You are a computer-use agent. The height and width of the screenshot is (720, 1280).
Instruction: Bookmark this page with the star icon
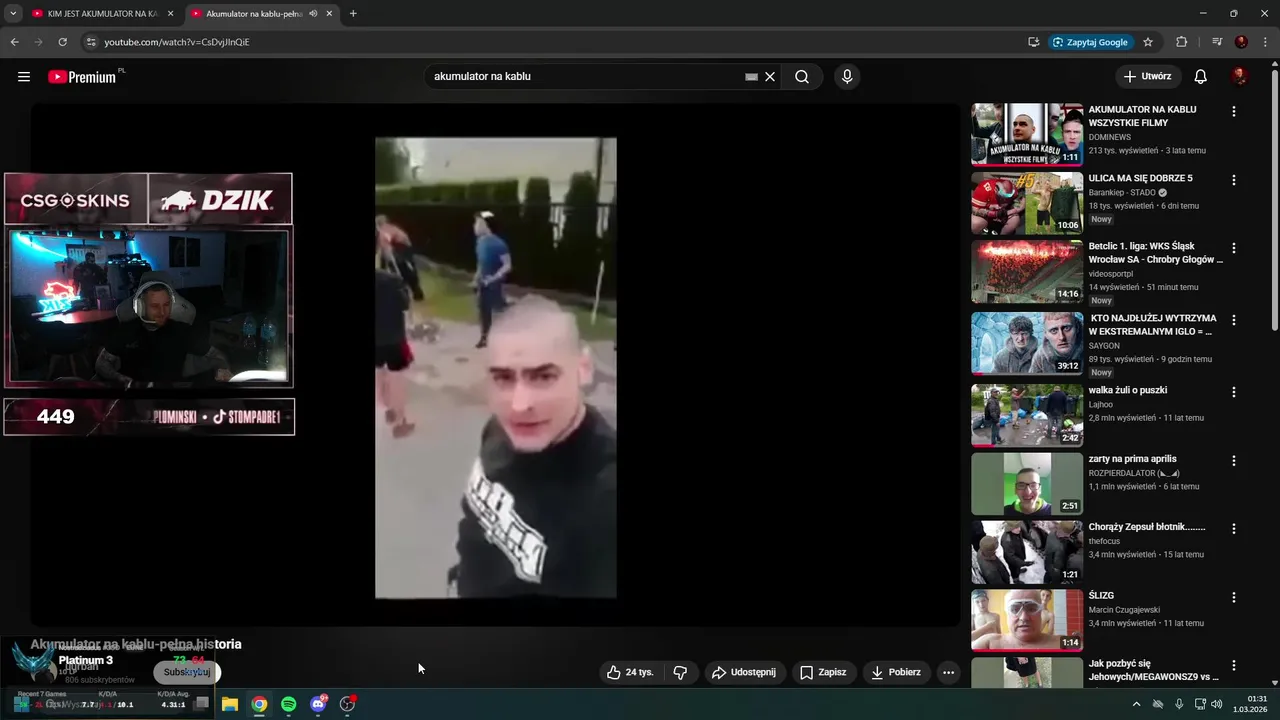(1148, 42)
